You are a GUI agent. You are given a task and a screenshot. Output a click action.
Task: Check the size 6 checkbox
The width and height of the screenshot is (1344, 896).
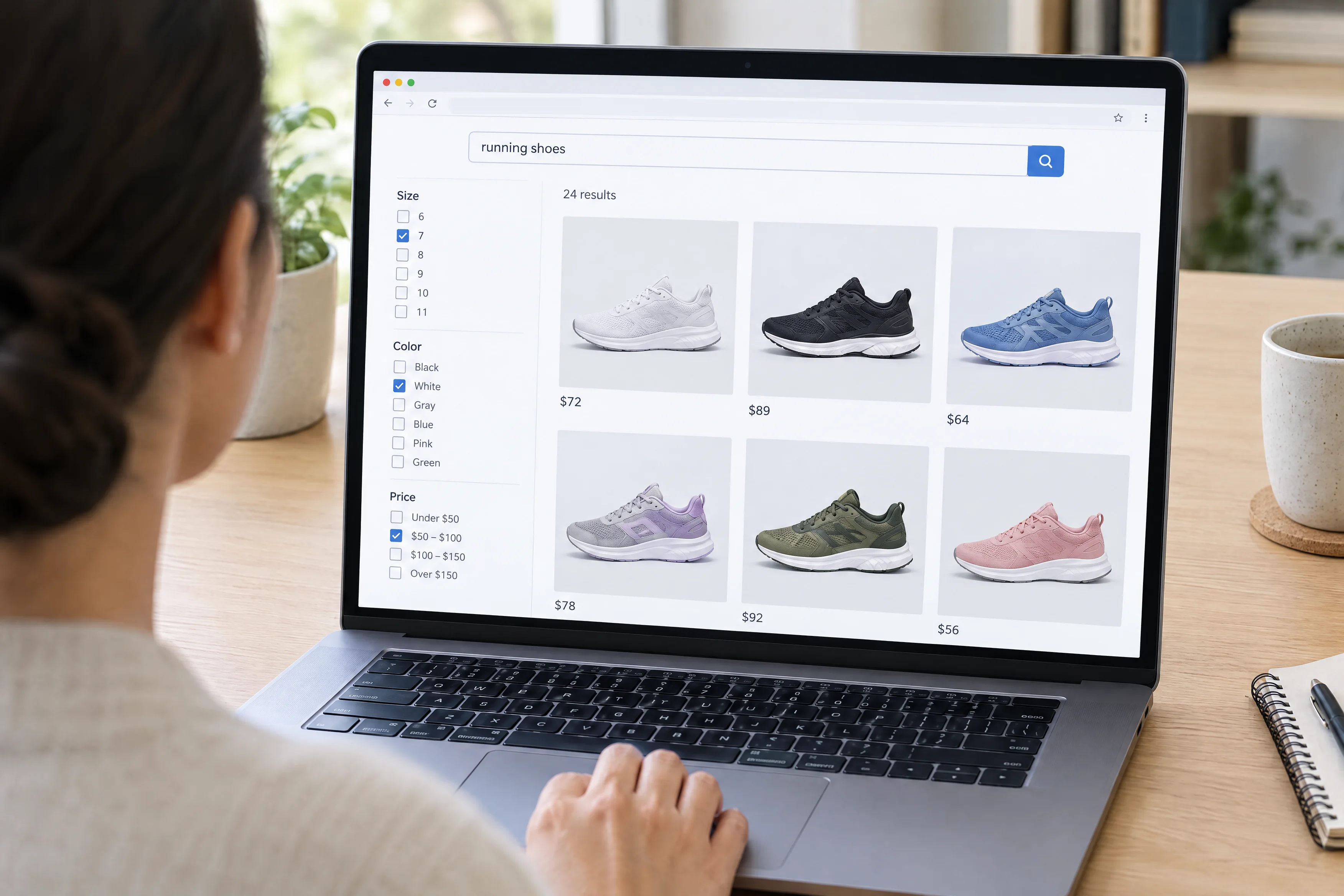pos(403,217)
